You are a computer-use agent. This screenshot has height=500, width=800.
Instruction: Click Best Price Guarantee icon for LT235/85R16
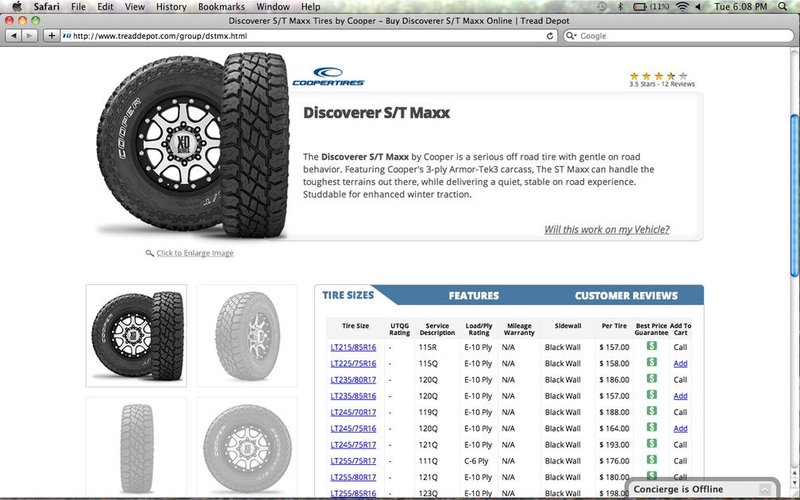[x=652, y=395]
